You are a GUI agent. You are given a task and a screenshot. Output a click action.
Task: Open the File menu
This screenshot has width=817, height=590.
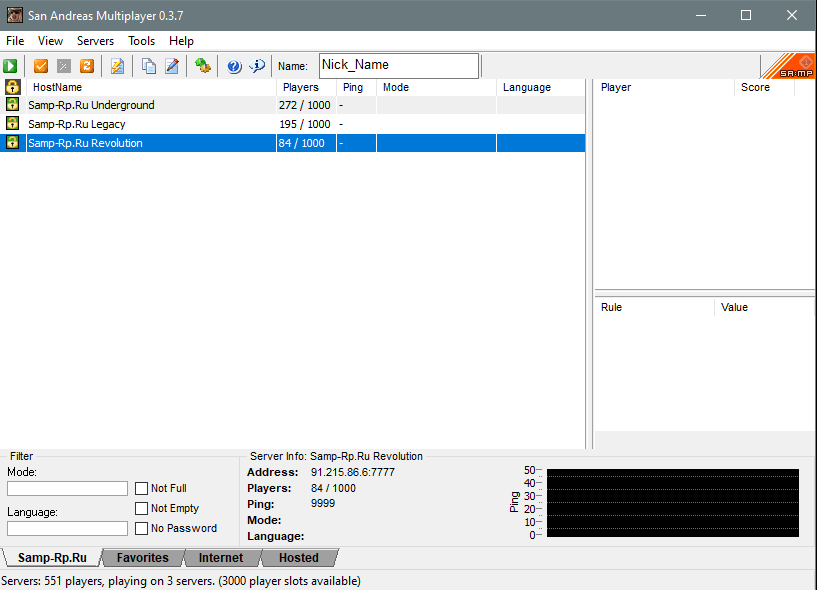point(15,41)
